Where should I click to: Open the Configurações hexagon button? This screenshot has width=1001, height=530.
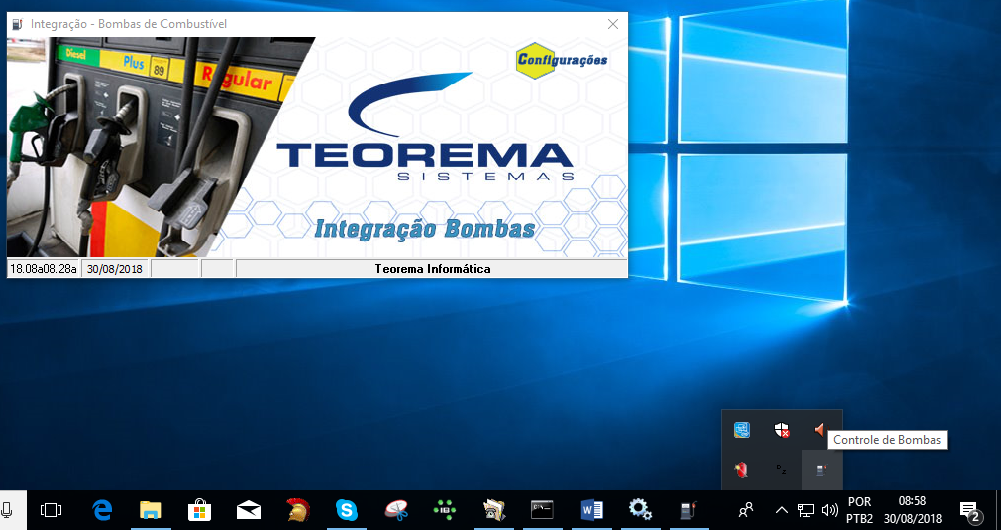tap(562, 60)
